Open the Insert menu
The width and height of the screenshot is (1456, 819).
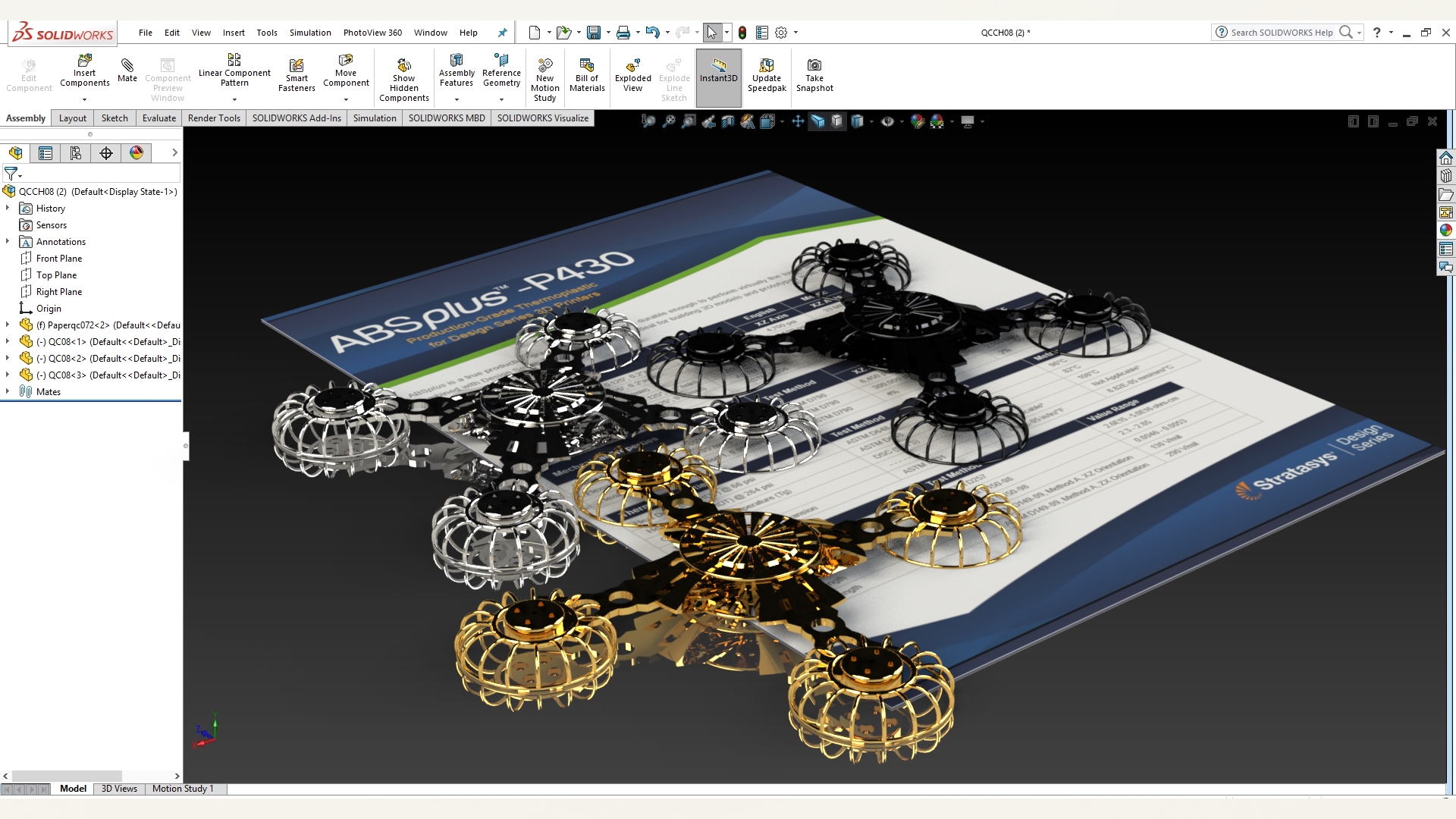click(x=234, y=33)
